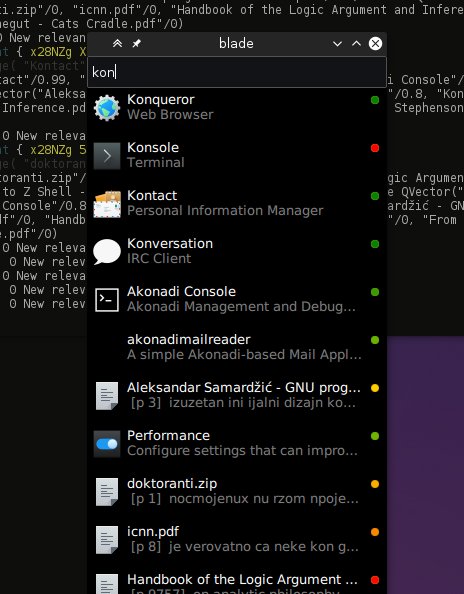This screenshot has width=464, height=594.
Task: Click the green dot beside Performance
Action: (375, 436)
